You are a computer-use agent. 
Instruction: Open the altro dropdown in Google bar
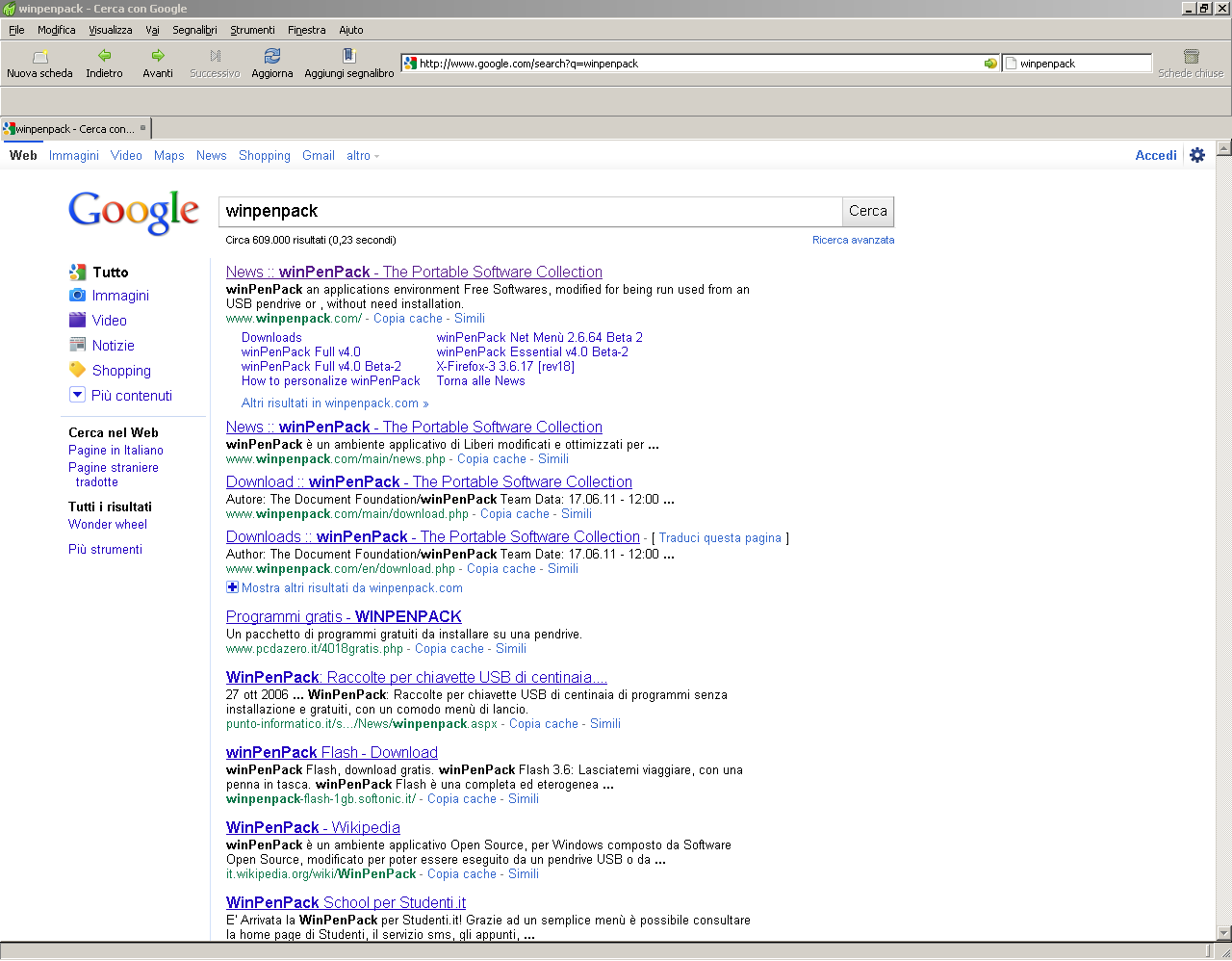point(363,156)
